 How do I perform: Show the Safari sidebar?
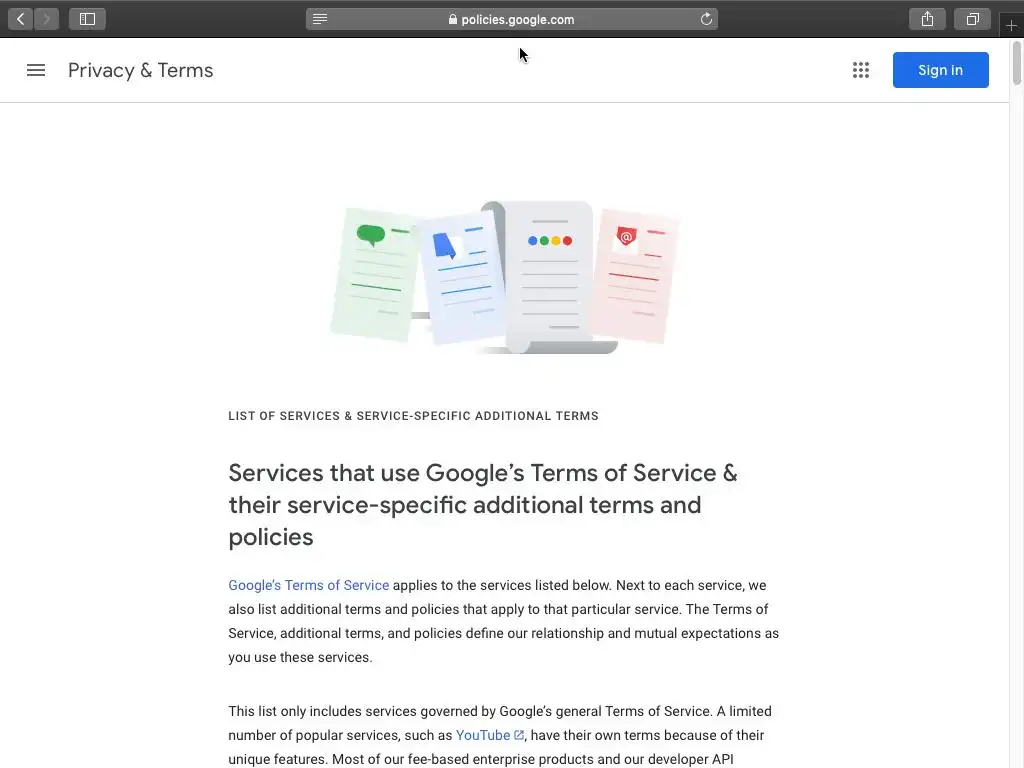[88, 19]
